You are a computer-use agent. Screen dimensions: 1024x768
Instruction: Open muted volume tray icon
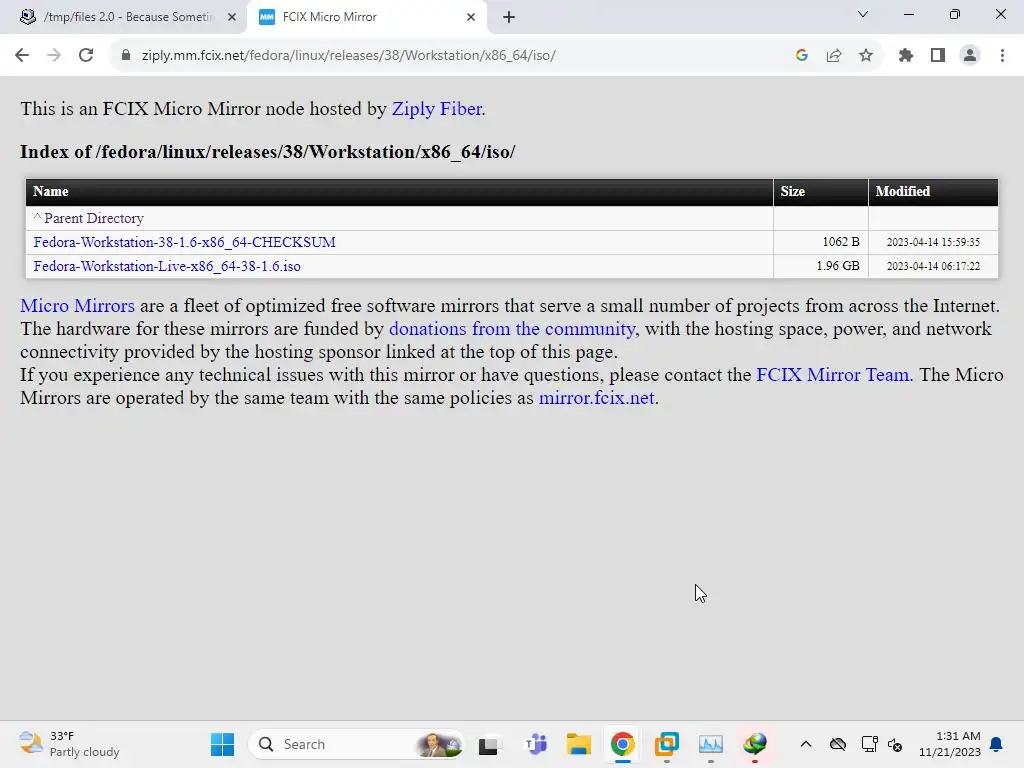895,744
